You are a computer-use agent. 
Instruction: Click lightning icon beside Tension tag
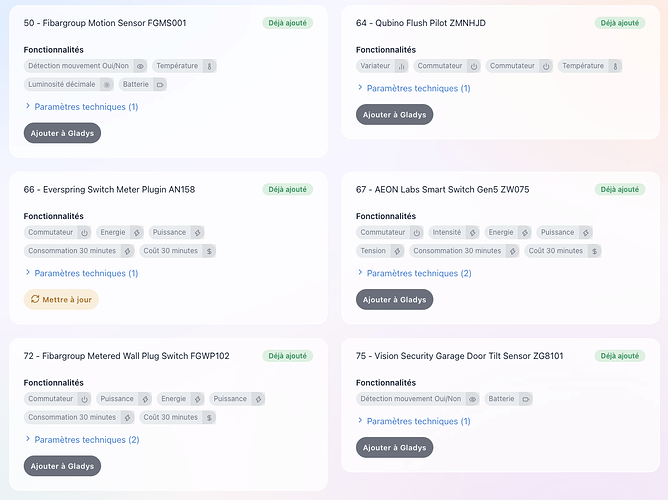(397, 251)
